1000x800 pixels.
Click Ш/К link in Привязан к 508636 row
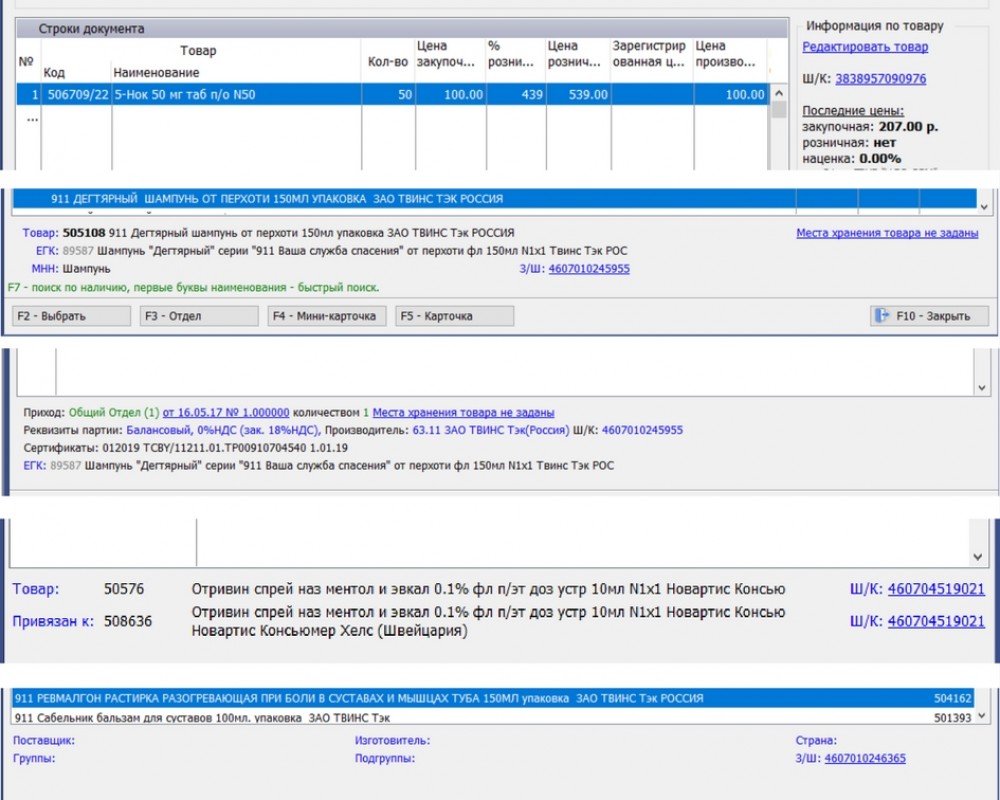coord(936,621)
